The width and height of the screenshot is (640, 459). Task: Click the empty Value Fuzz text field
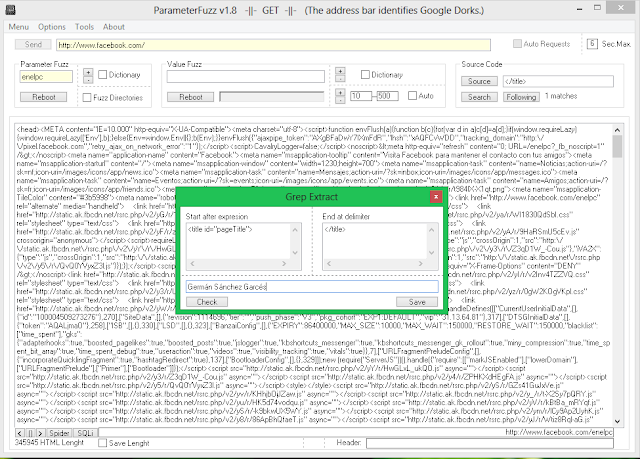pos(246,76)
